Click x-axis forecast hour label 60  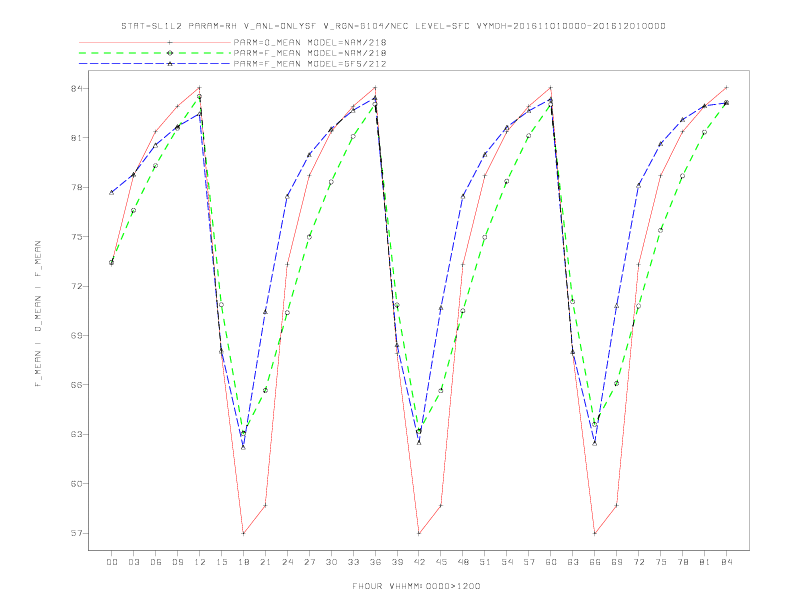[551, 562]
